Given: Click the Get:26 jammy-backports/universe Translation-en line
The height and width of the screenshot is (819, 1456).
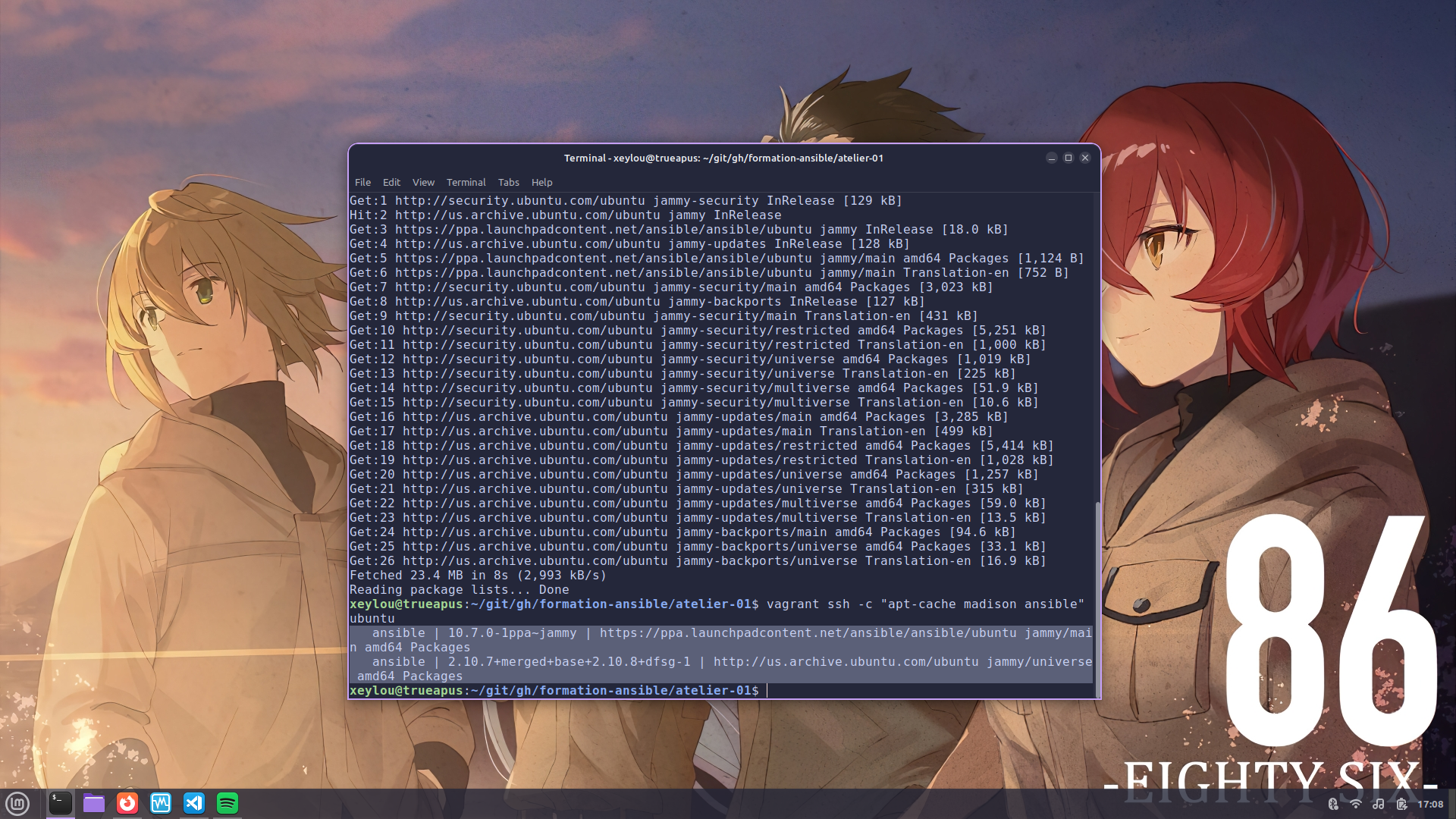Looking at the screenshot, I should click(x=698, y=561).
